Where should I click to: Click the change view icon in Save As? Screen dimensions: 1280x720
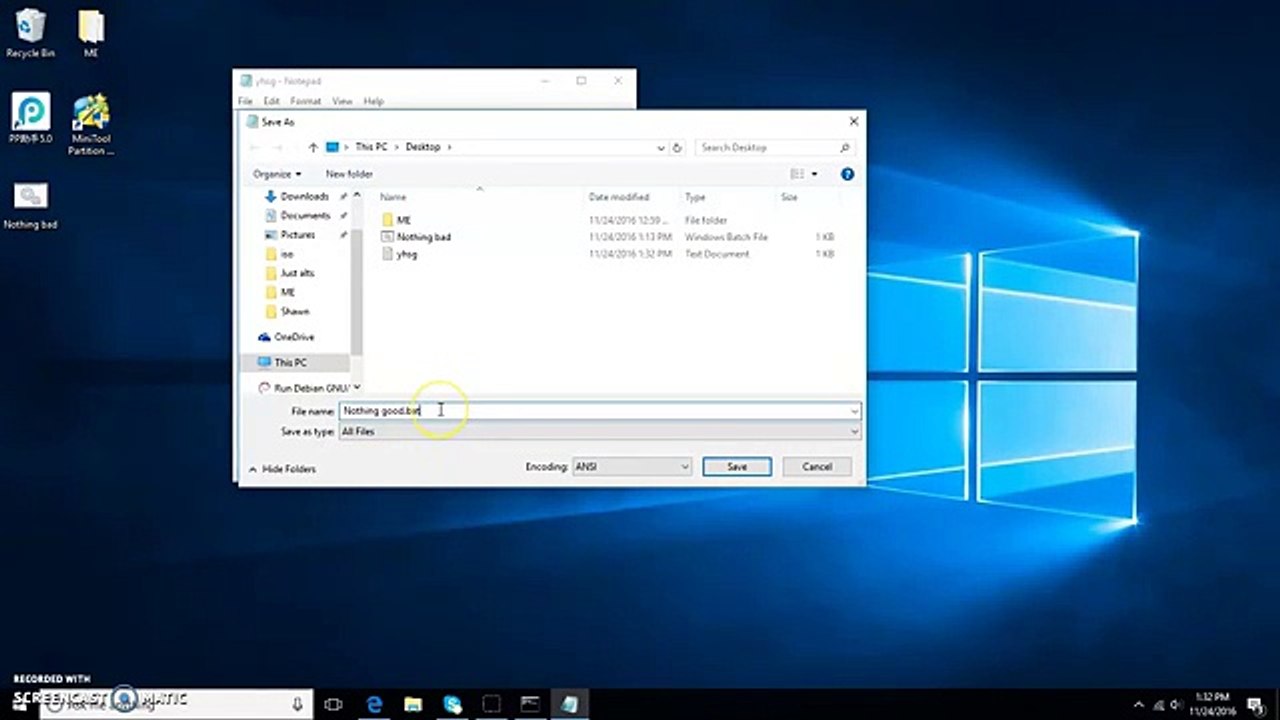[797, 174]
